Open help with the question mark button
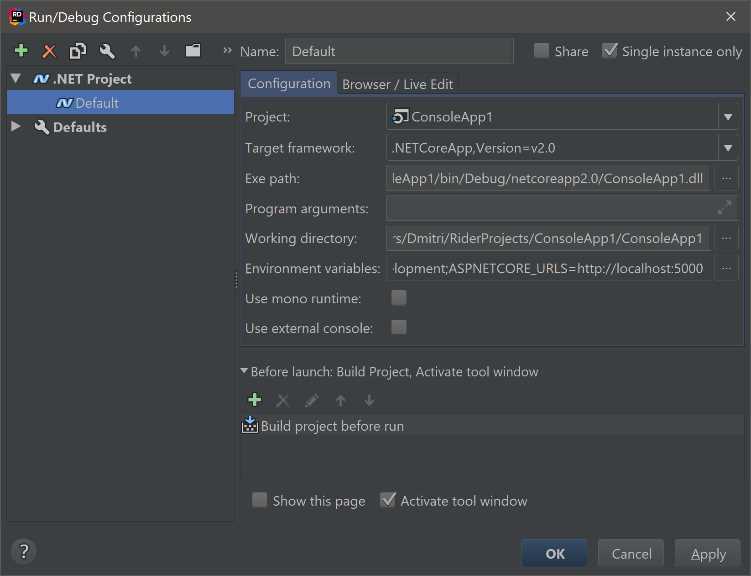 pyautogui.click(x=24, y=551)
